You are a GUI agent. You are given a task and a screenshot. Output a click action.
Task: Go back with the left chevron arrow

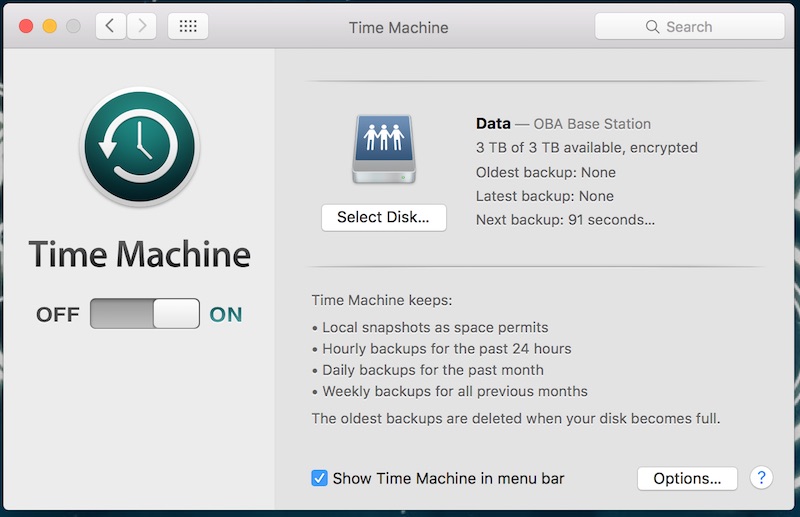click(110, 27)
